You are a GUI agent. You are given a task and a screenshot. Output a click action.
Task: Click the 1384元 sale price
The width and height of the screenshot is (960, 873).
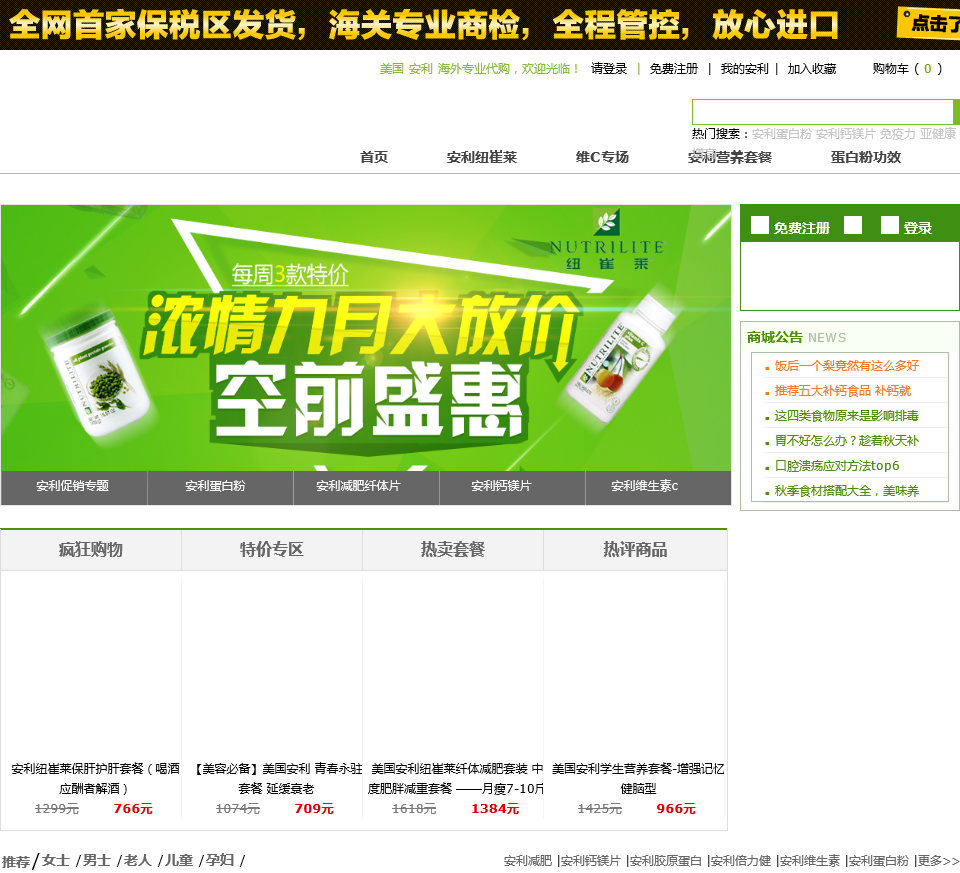[495, 809]
